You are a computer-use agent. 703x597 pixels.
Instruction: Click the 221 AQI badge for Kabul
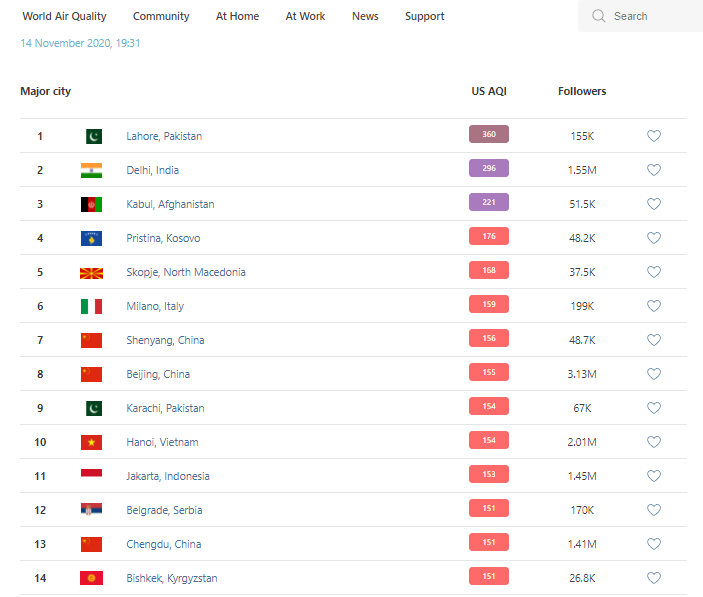click(489, 202)
